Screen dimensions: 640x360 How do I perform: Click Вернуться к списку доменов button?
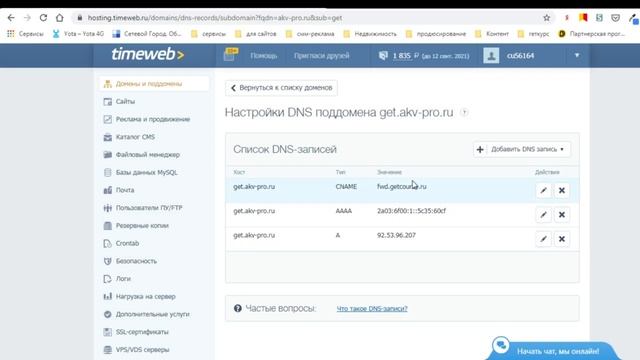(281, 88)
